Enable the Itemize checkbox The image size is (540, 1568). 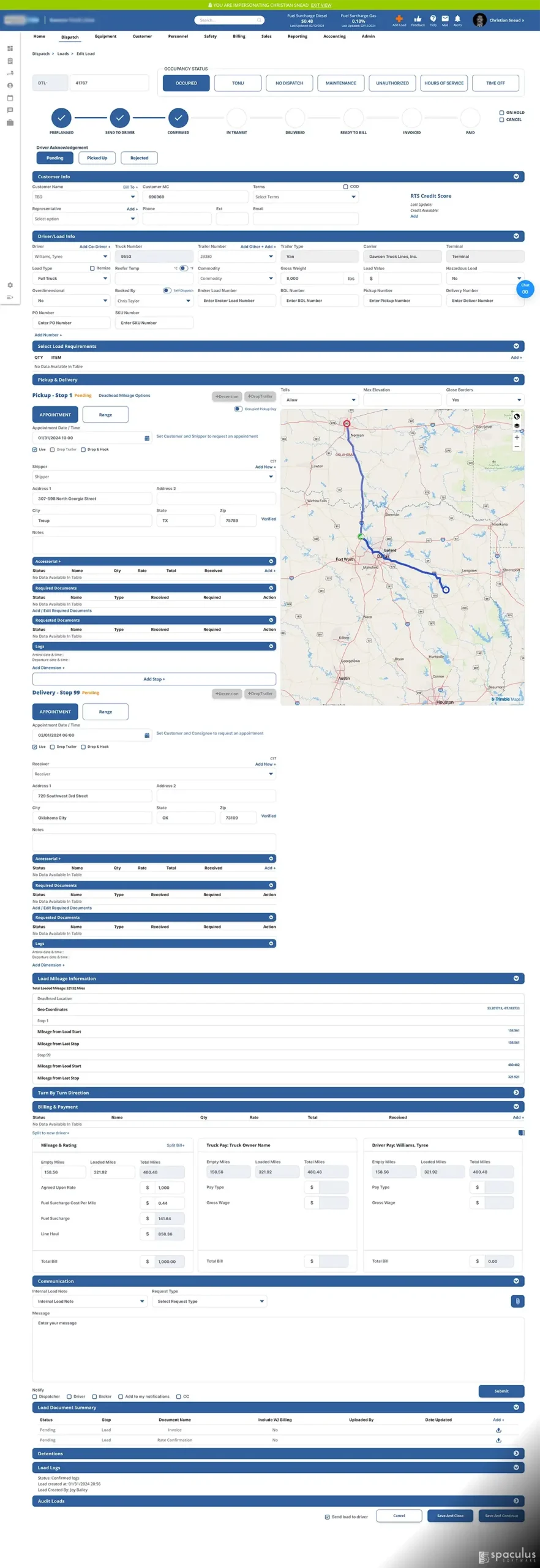(x=92, y=268)
